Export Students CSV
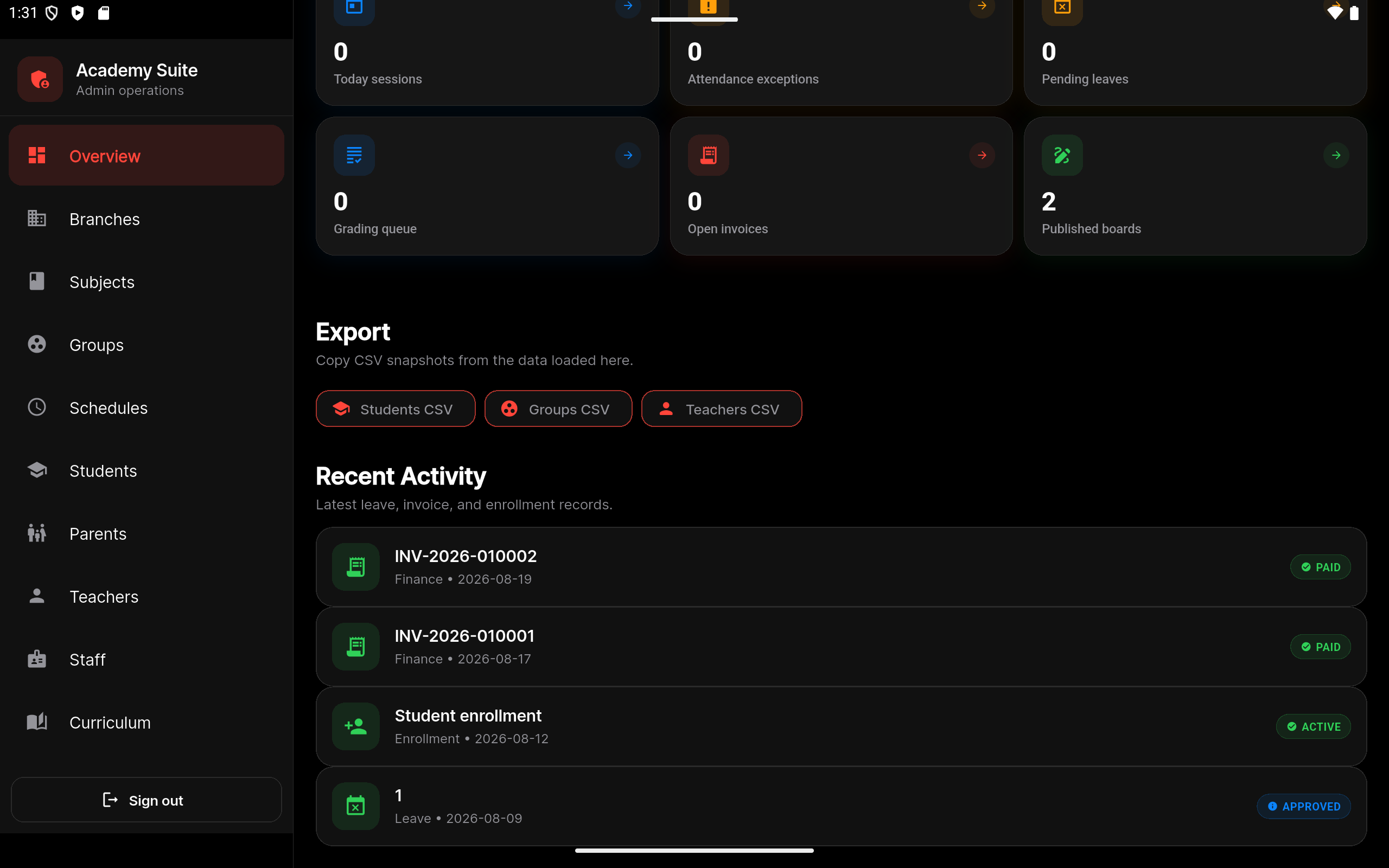The width and height of the screenshot is (1389, 868). pos(396,409)
